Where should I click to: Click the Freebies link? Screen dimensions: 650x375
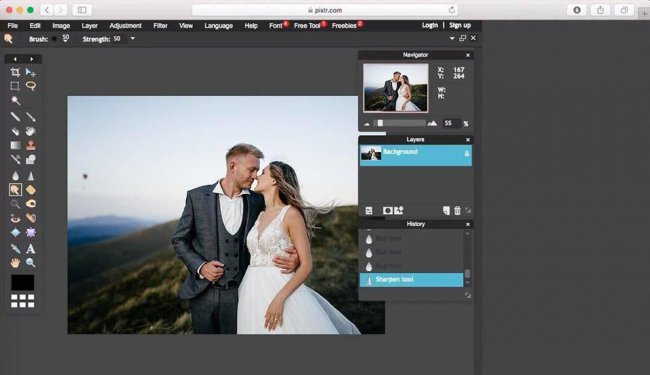click(x=344, y=26)
